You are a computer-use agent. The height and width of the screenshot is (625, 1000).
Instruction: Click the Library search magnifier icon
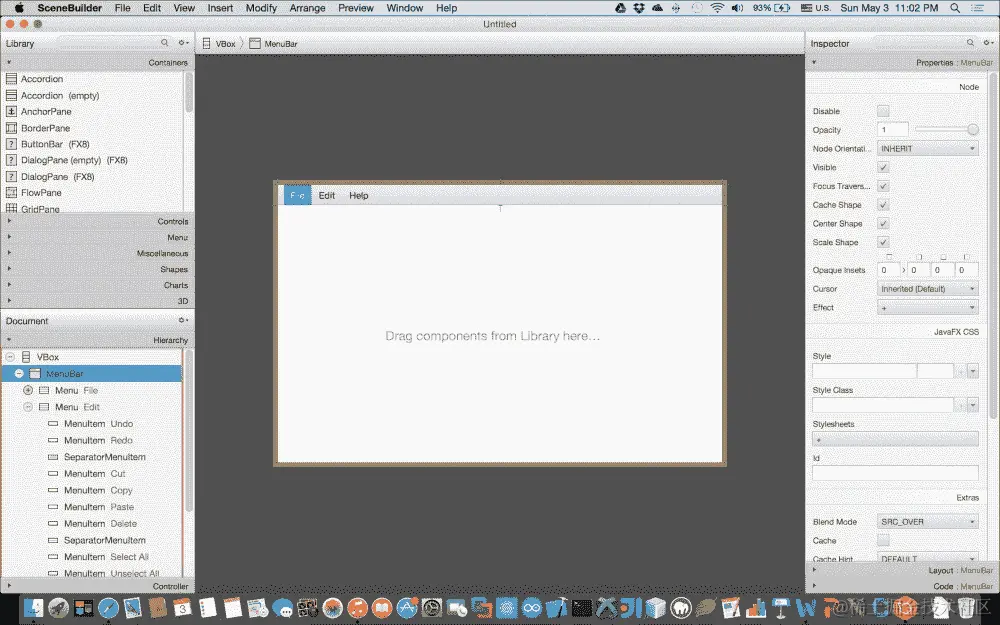[165, 43]
